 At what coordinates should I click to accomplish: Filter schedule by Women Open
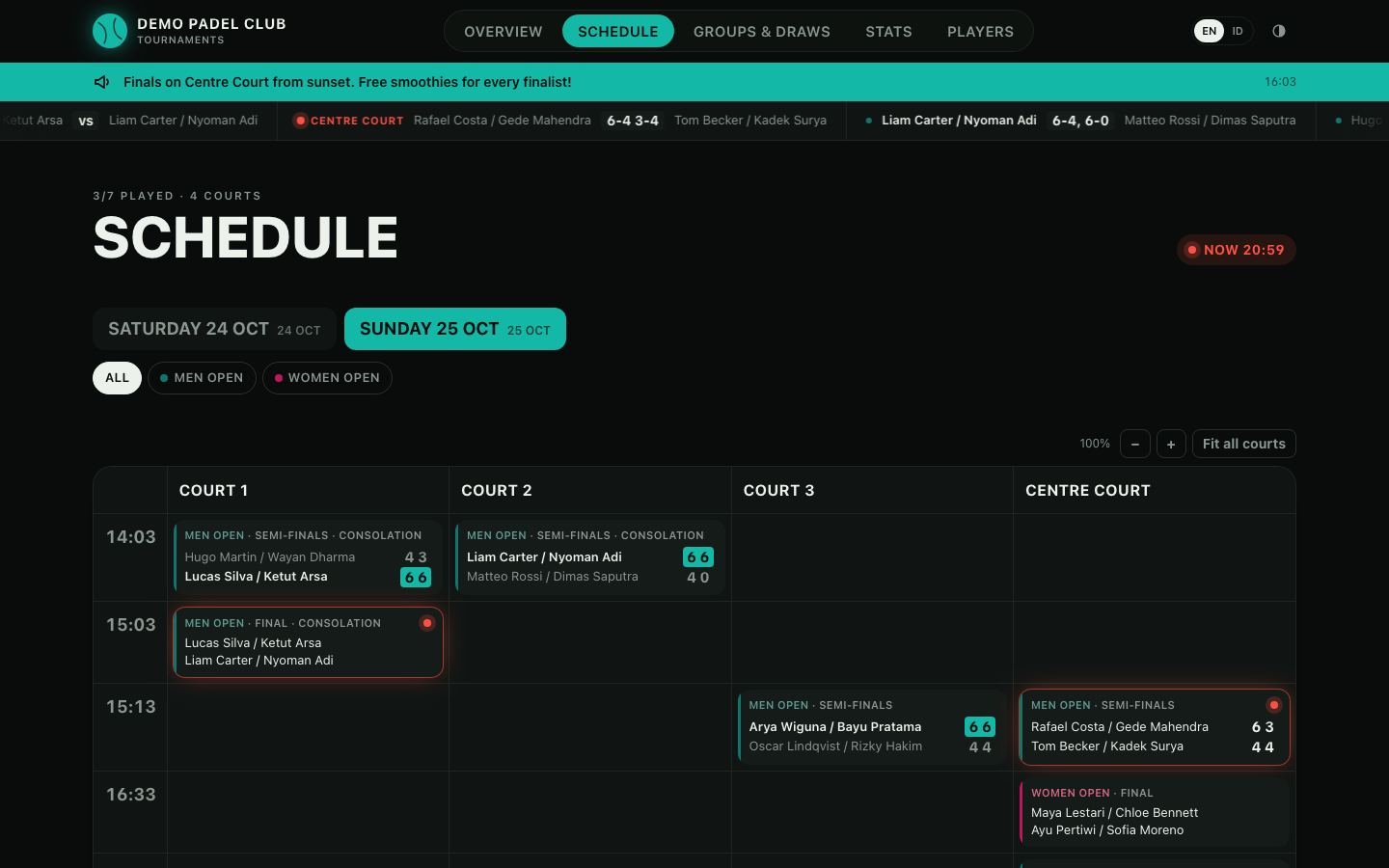(x=327, y=378)
